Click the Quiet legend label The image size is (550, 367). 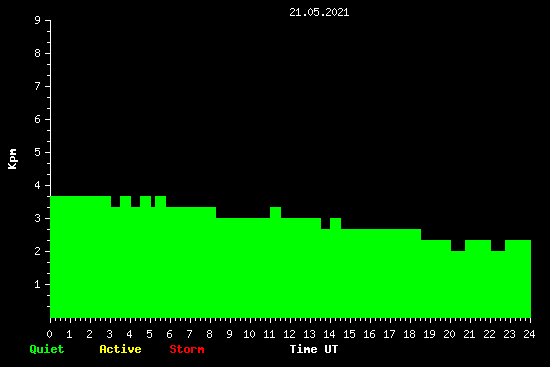[47, 349]
